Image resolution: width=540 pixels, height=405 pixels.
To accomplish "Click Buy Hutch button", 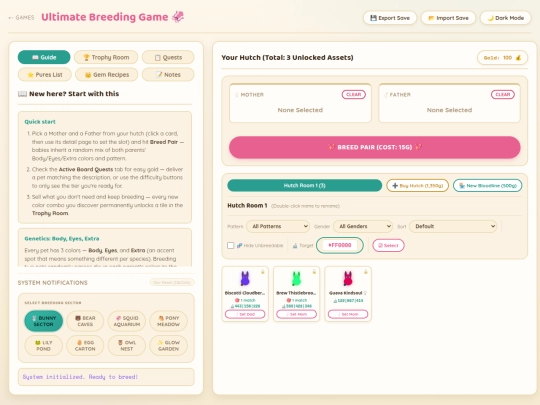I will 417,185.
